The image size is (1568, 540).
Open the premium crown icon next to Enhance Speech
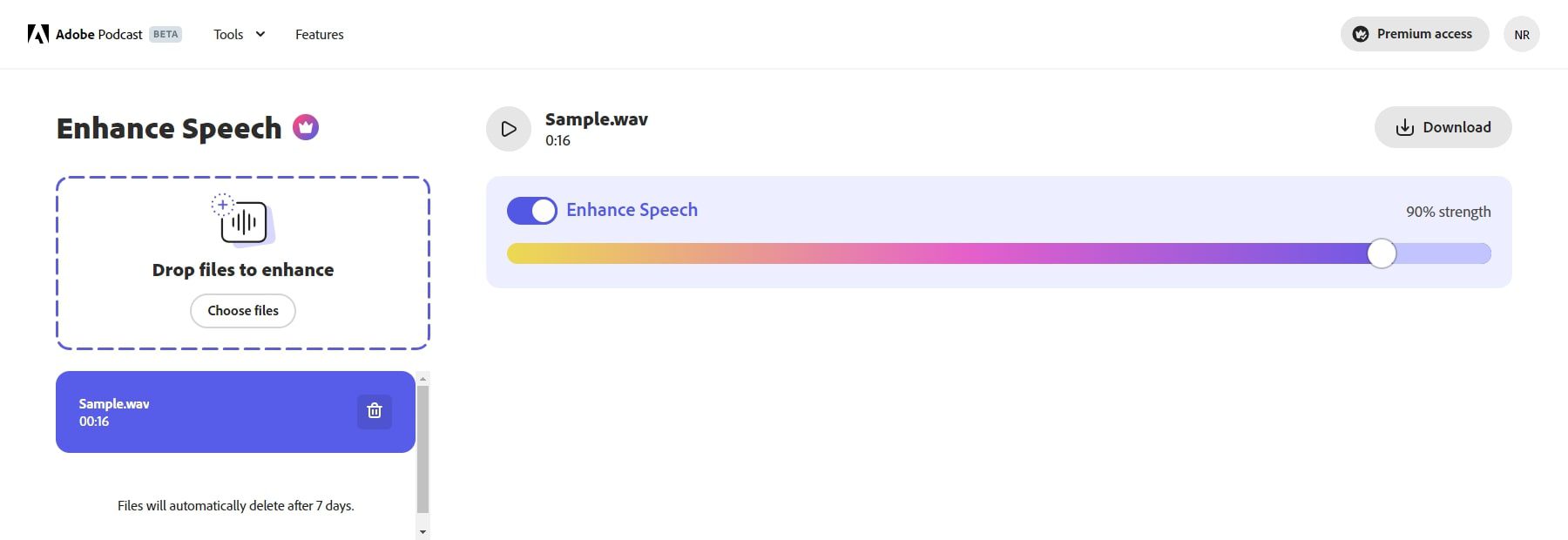point(307,127)
